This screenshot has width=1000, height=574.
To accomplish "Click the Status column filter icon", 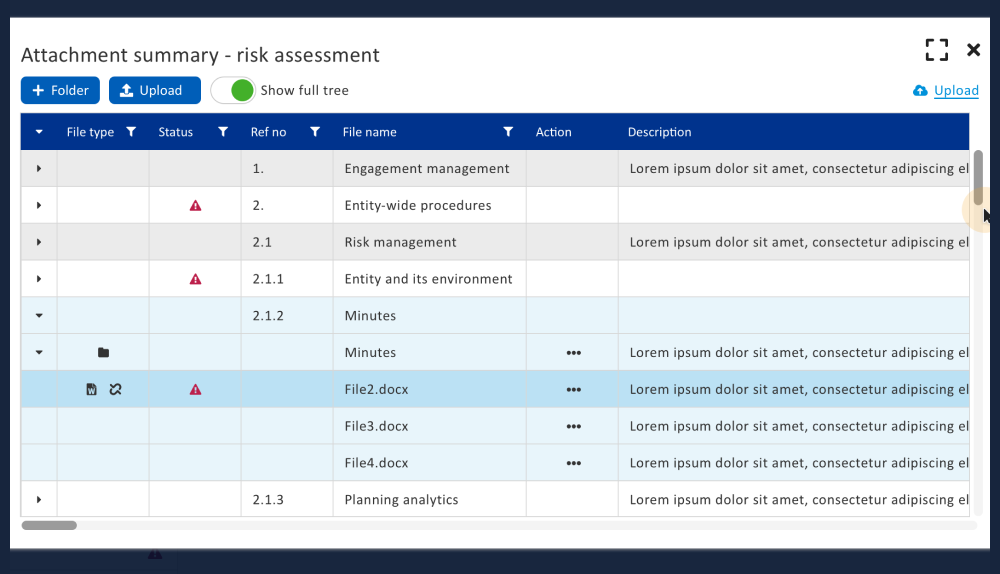I will 223,132.
